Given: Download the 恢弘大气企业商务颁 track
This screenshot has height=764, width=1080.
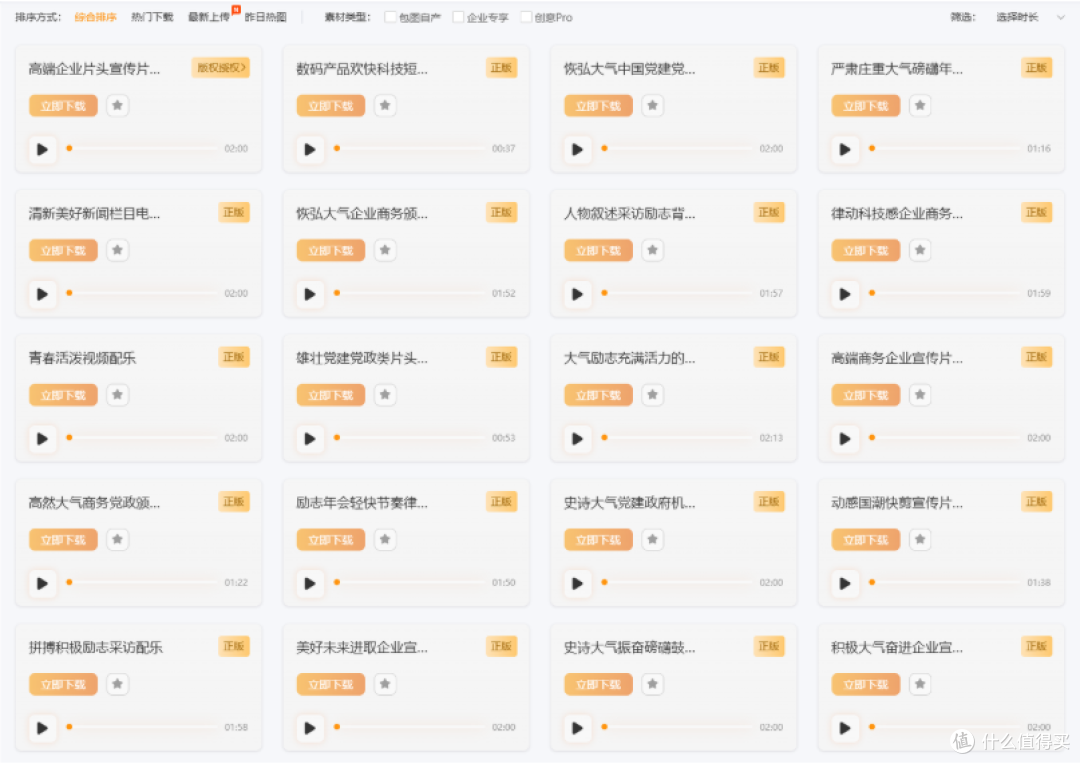Looking at the screenshot, I should click(x=331, y=251).
